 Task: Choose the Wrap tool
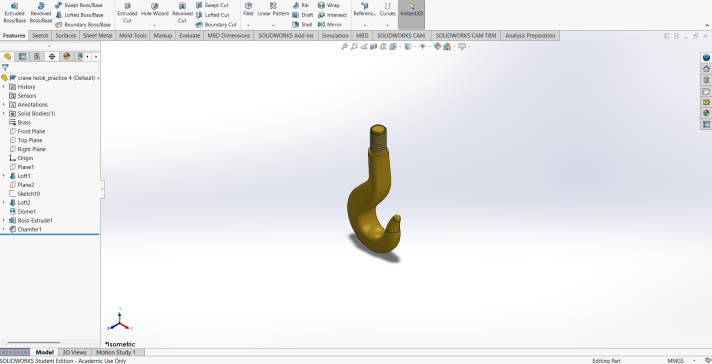tap(328, 5)
